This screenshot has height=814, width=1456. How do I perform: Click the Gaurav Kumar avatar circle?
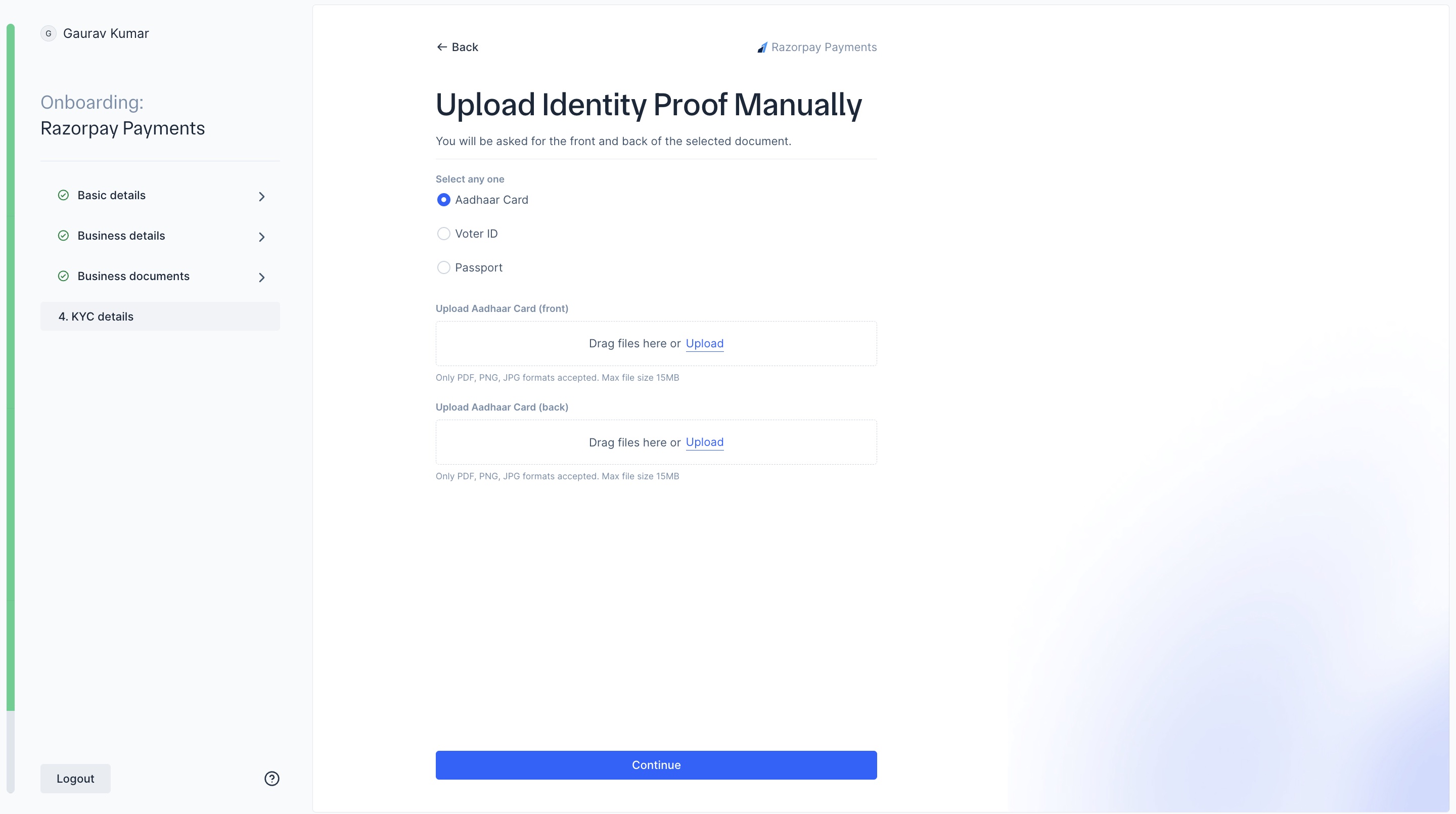tap(48, 33)
